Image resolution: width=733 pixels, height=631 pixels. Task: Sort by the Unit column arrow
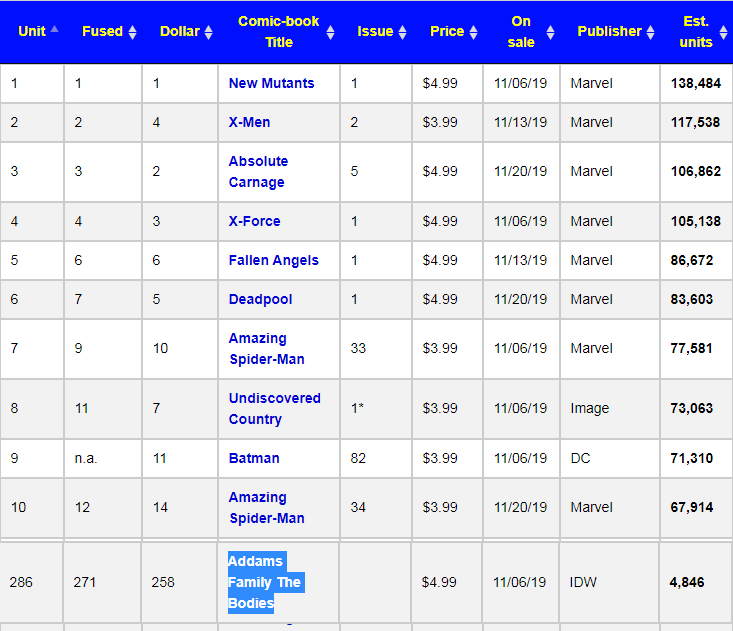pos(55,29)
